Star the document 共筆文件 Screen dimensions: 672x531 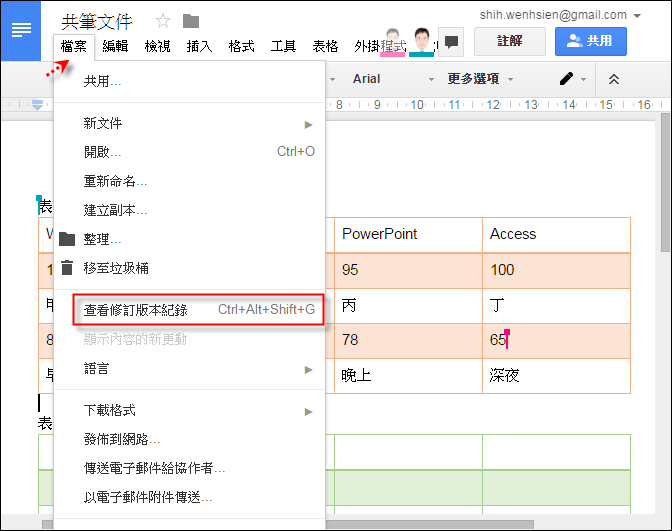coord(163,21)
